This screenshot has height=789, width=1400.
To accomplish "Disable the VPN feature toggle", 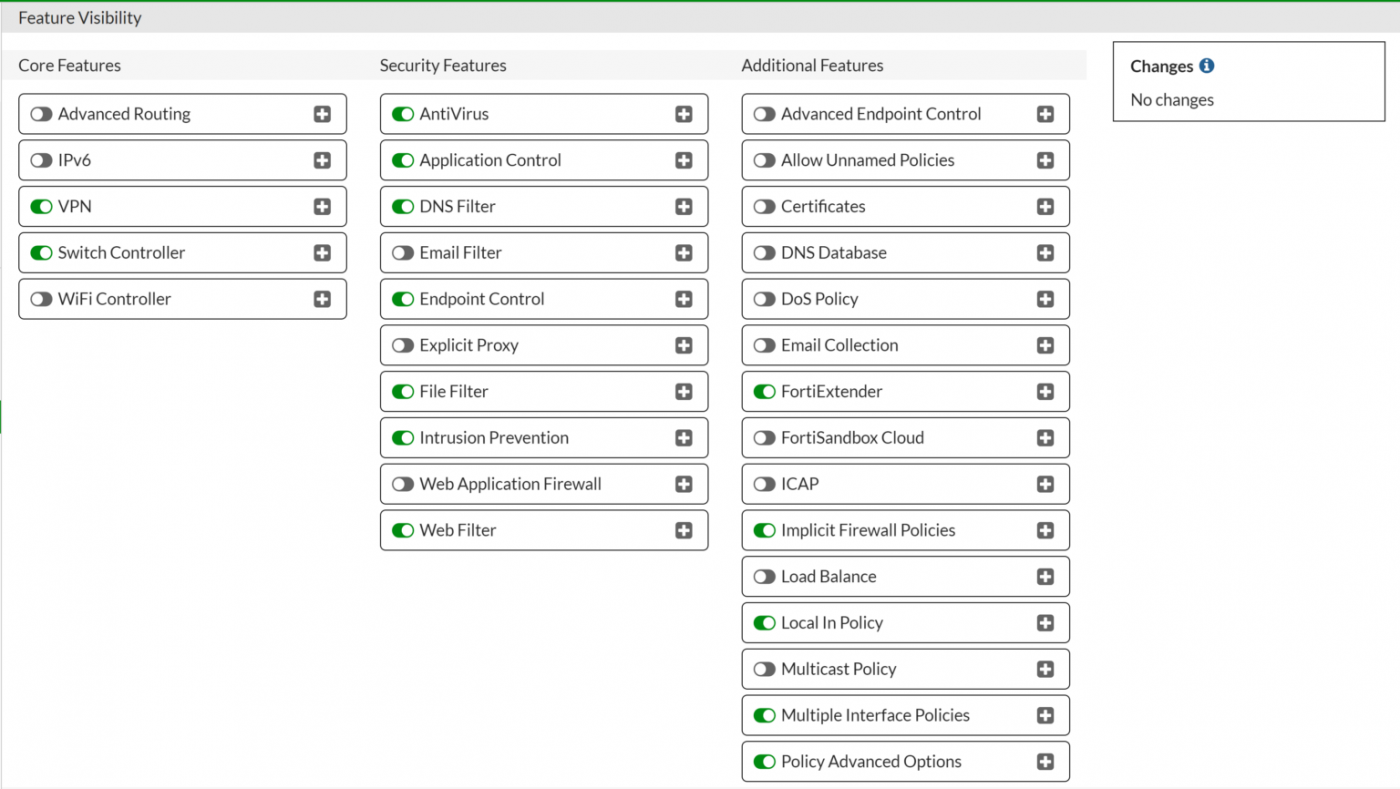I will (41, 207).
